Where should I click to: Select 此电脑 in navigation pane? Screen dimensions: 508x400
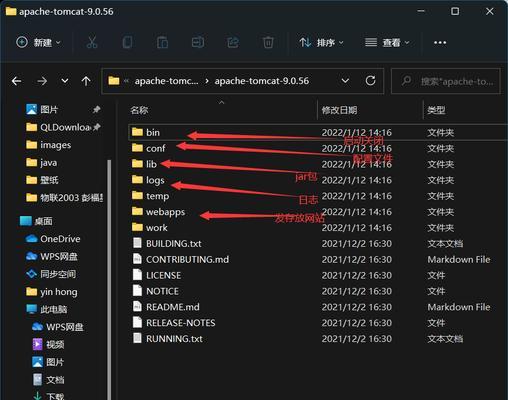coord(47,309)
